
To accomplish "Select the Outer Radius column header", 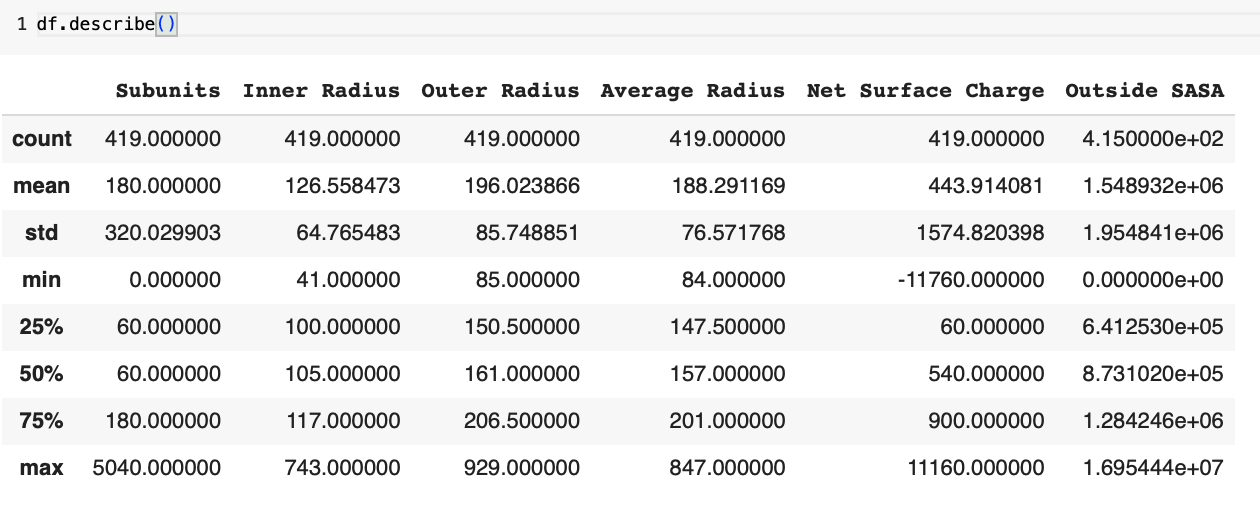I will 500,91.
